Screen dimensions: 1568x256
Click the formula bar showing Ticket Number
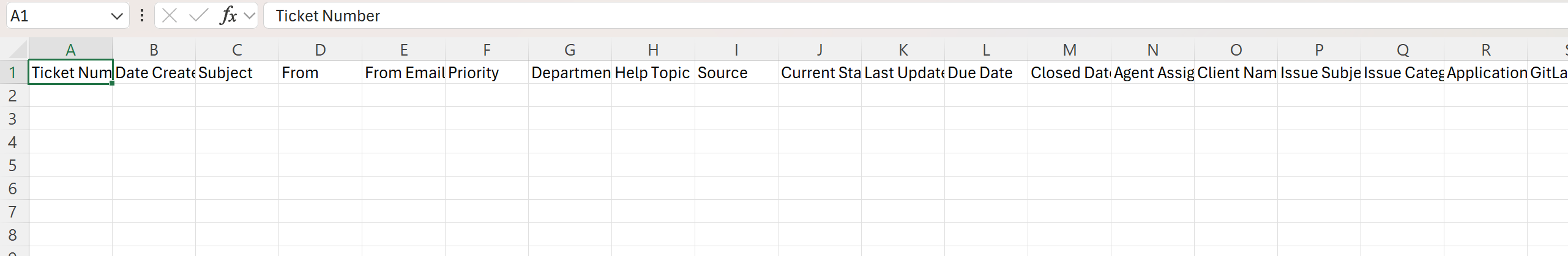tap(857, 16)
